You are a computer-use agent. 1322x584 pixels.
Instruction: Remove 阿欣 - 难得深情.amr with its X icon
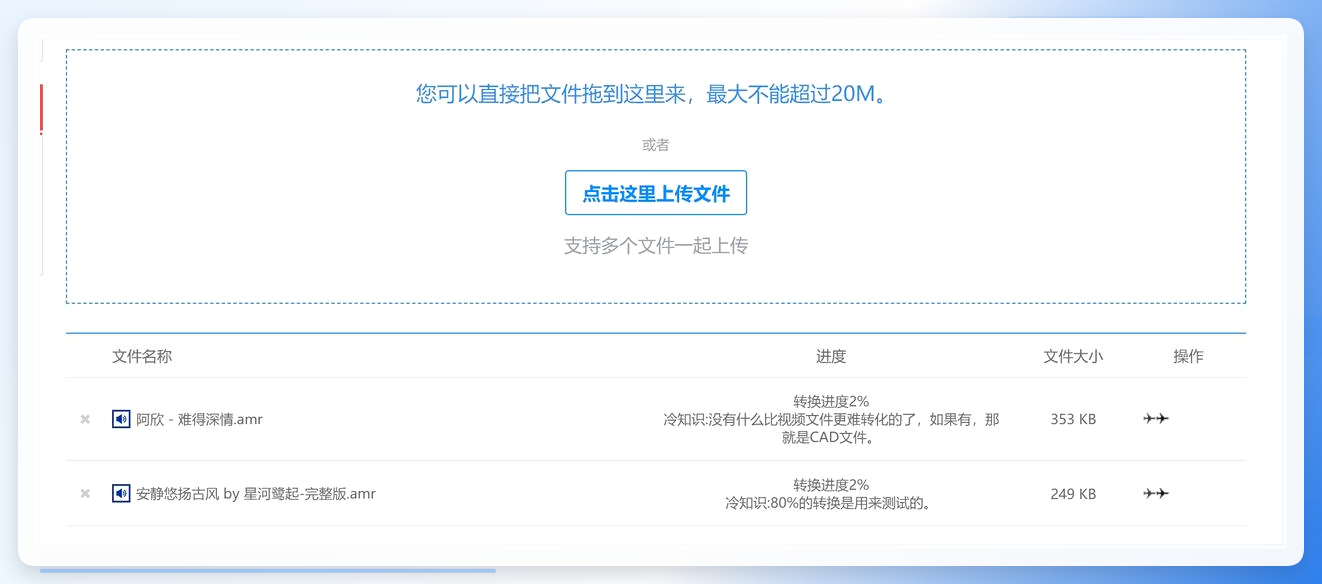click(x=85, y=419)
